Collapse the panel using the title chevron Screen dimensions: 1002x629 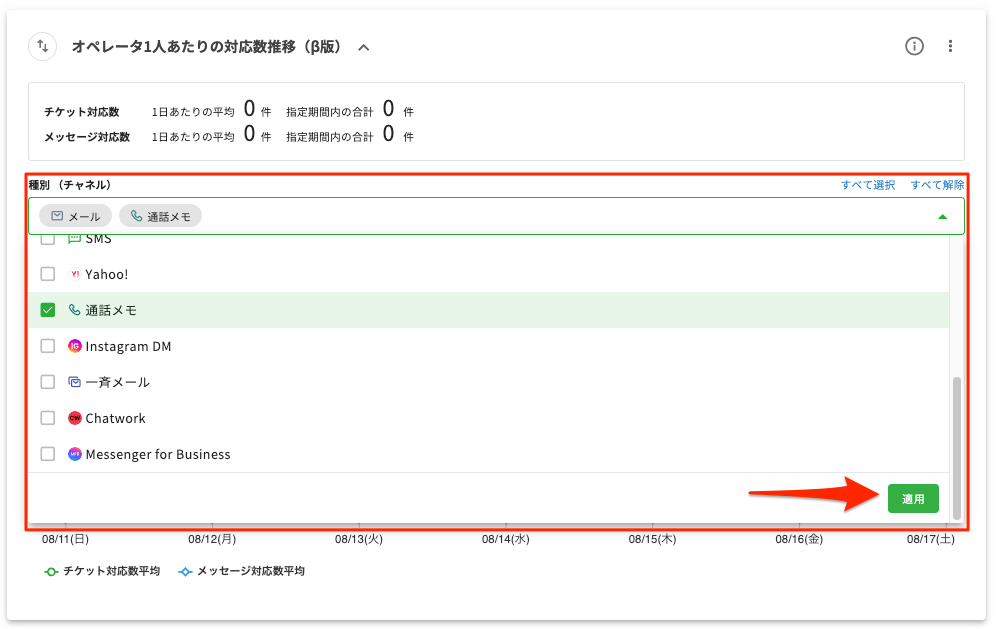tap(364, 47)
